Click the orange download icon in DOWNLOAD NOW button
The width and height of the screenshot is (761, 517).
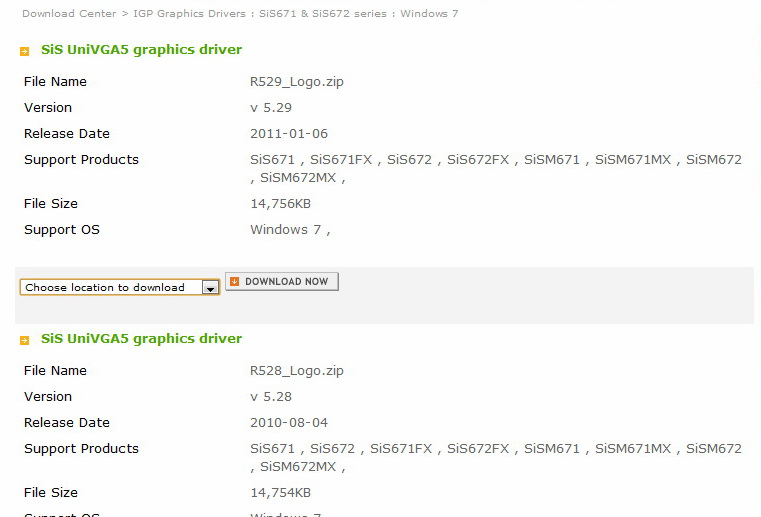point(234,282)
